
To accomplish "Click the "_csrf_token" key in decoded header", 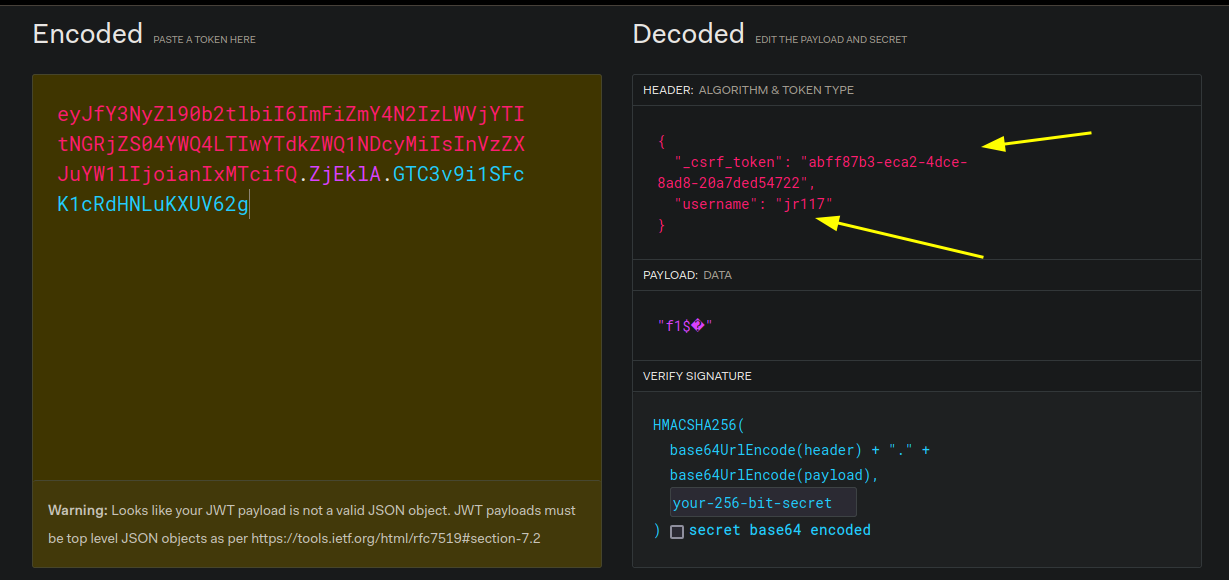I will point(729,162).
